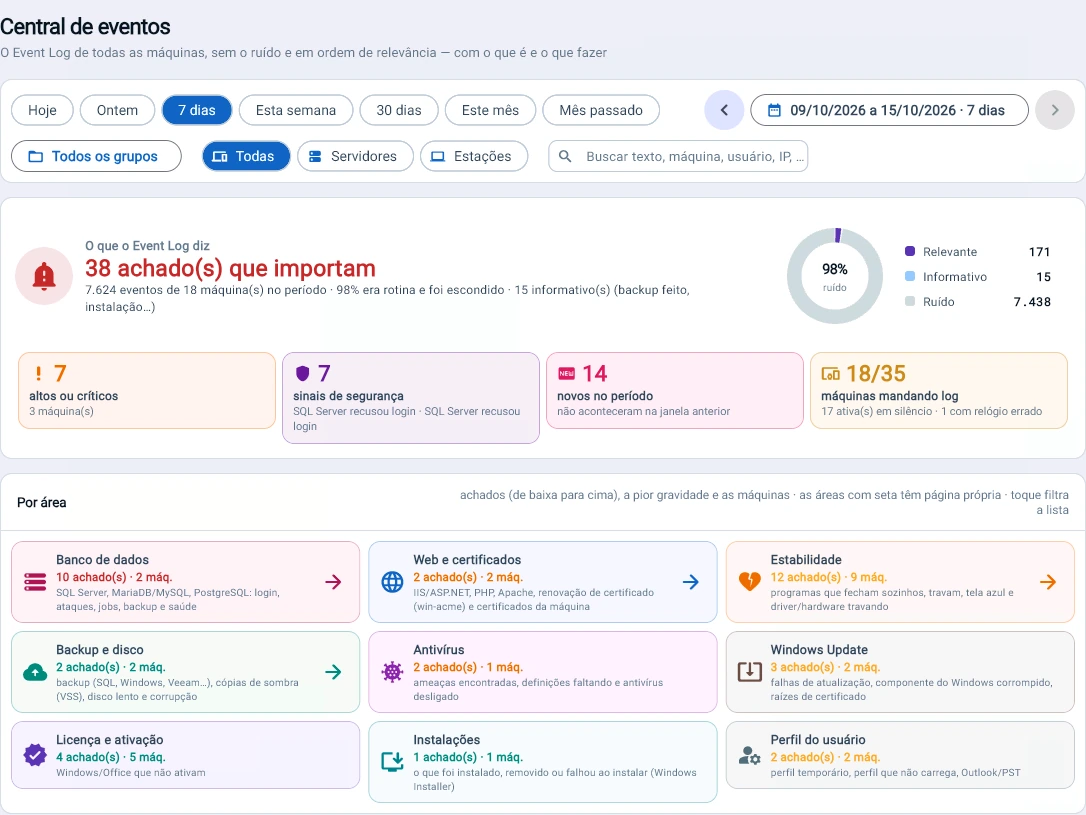Screen dimensions: 1086x815
Task: Click the verified badge Licença e ativação icon
Action: [35, 755]
